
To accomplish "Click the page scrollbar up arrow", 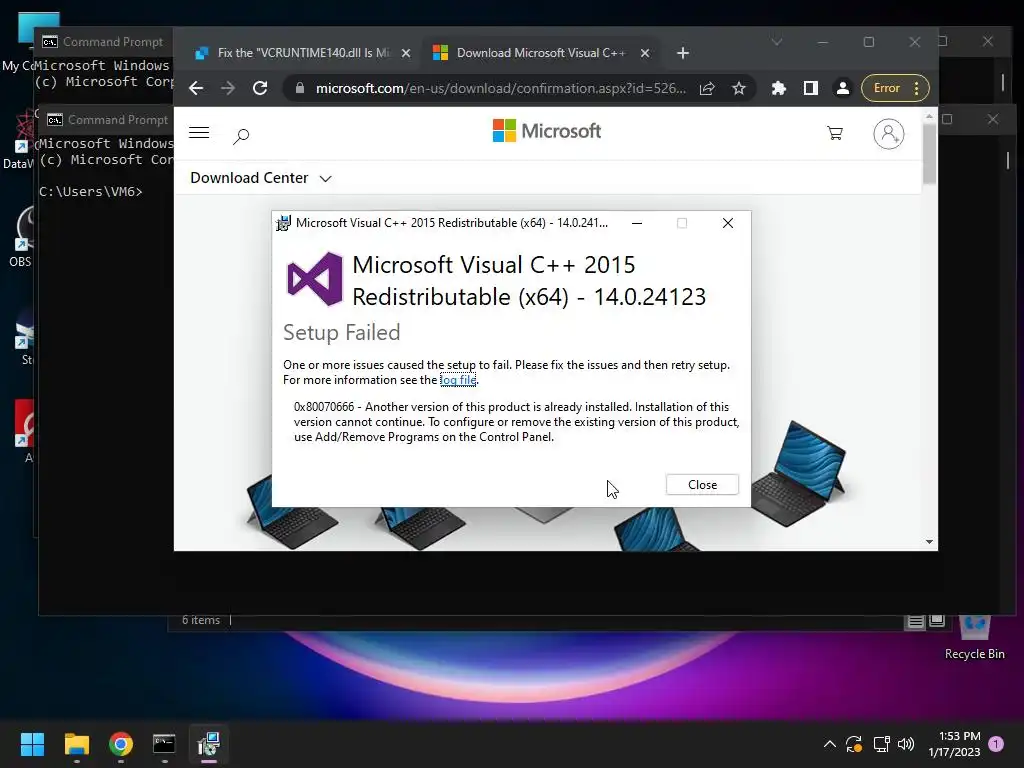I will pos(929,116).
